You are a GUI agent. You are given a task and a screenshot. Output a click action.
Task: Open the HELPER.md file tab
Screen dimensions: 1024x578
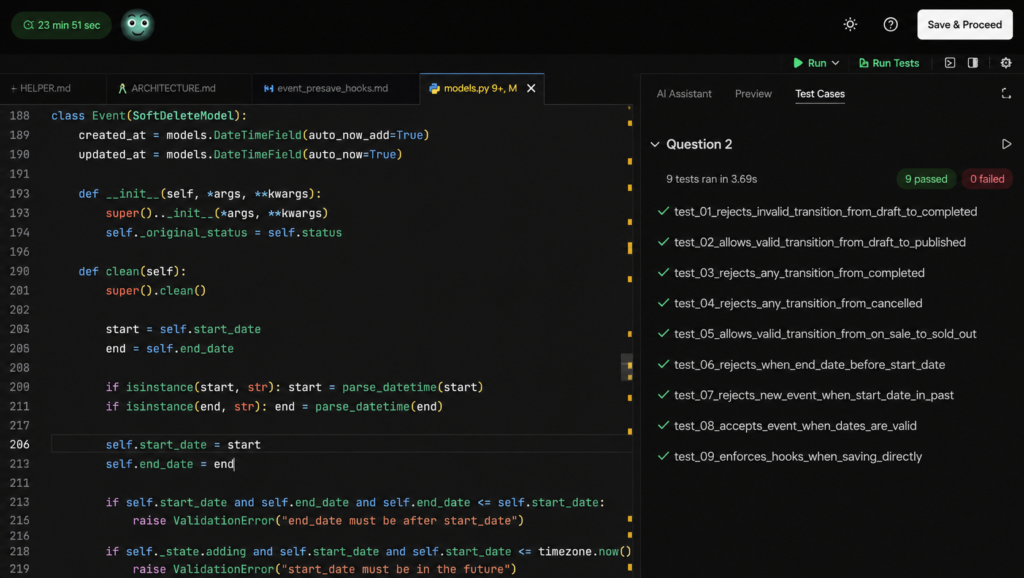coord(45,88)
